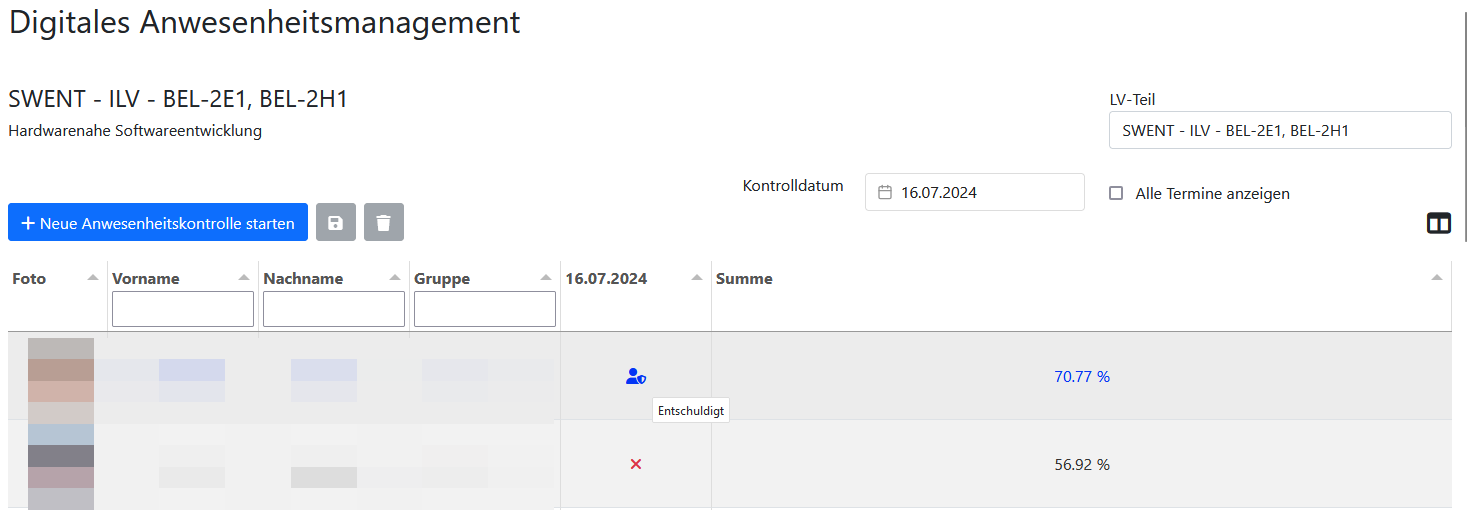Viewport: 1476px width, 510px height.
Task: Open the column layout toggle icon
Action: 1438,223
